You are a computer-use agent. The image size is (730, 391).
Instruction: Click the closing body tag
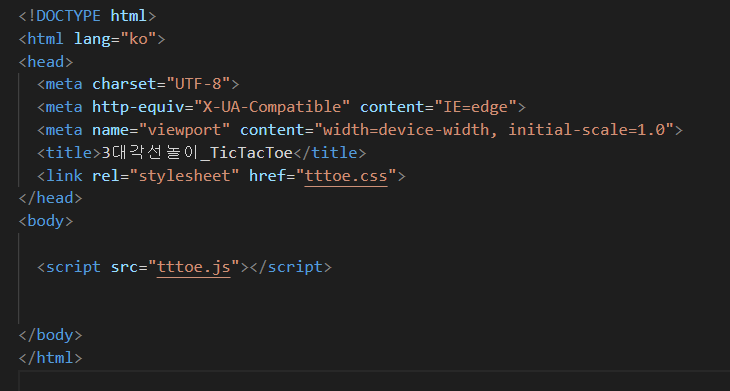pos(50,336)
